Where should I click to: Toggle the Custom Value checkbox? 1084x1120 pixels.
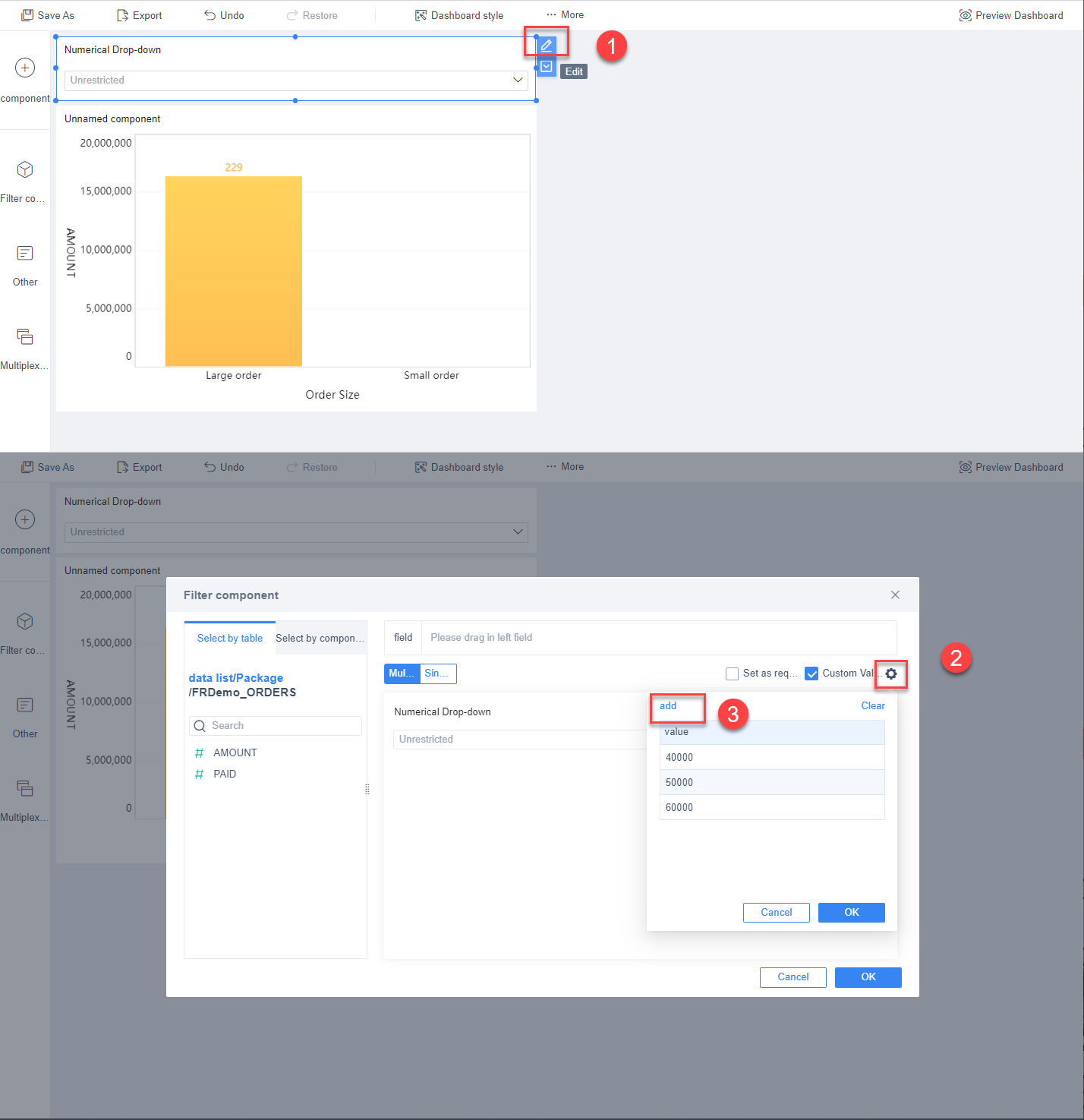tap(811, 674)
